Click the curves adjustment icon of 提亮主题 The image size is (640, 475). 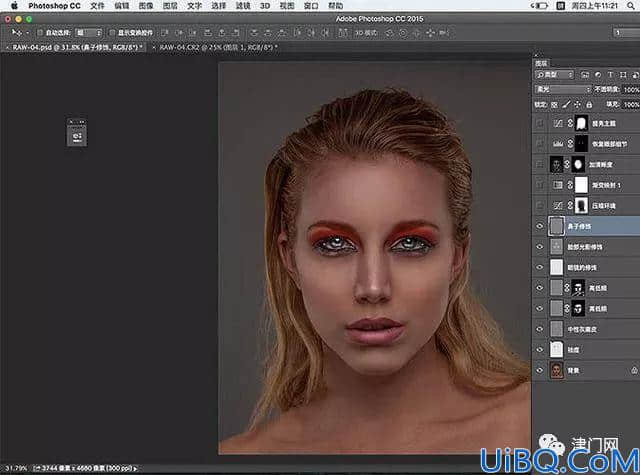[558, 123]
